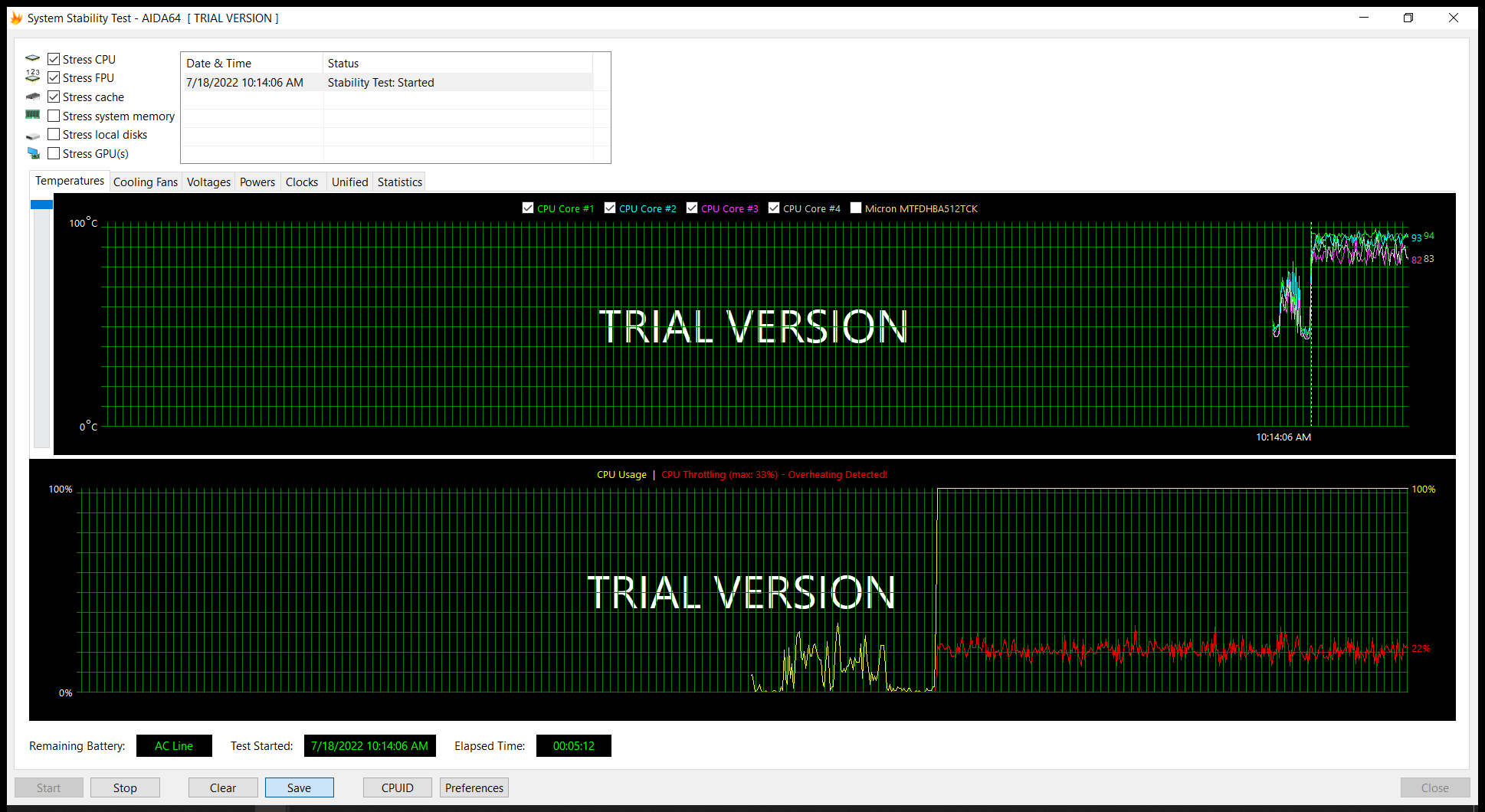The image size is (1485, 812).
Task: Click the Stress FPU 123 icon
Action: [x=32, y=76]
